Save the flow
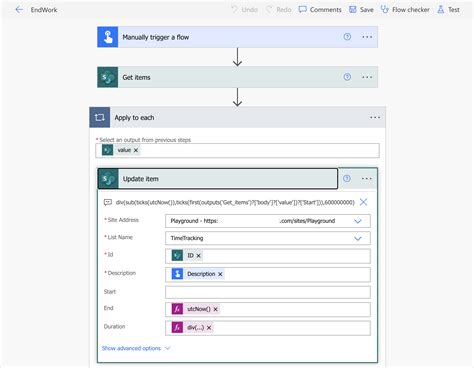This screenshot has height=368, width=474. point(361,10)
